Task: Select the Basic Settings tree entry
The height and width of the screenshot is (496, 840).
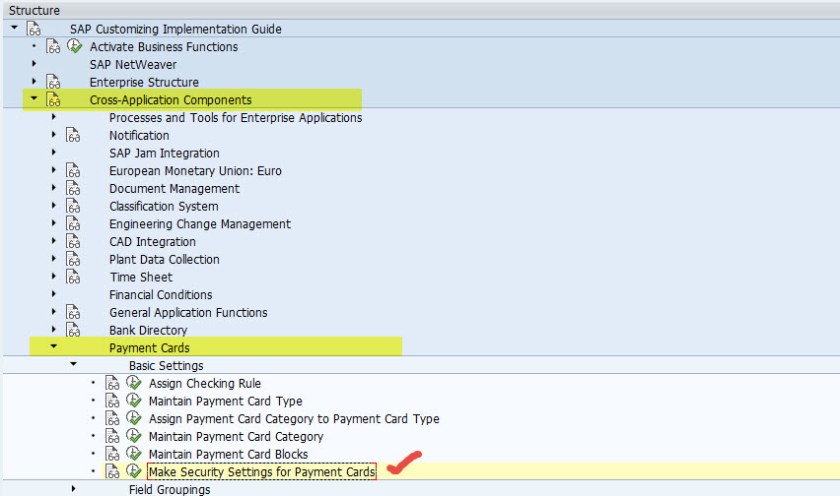Action: click(166, 366)
